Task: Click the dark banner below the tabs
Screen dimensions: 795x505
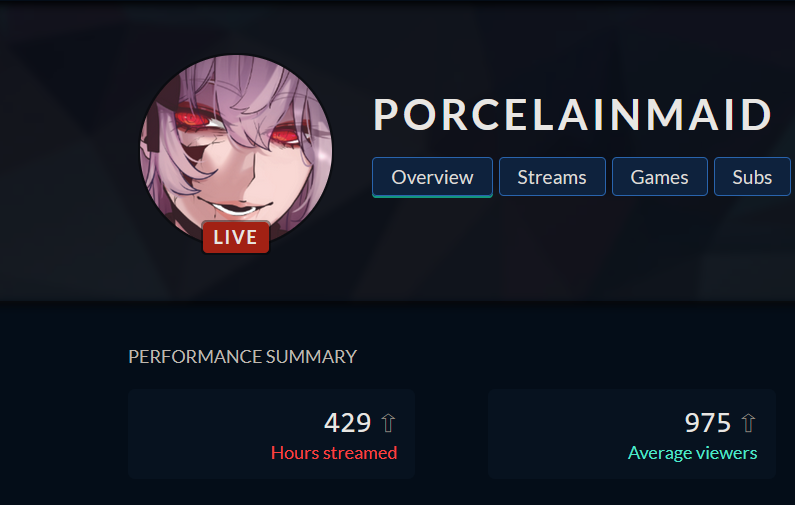Action: pos(558,248)
